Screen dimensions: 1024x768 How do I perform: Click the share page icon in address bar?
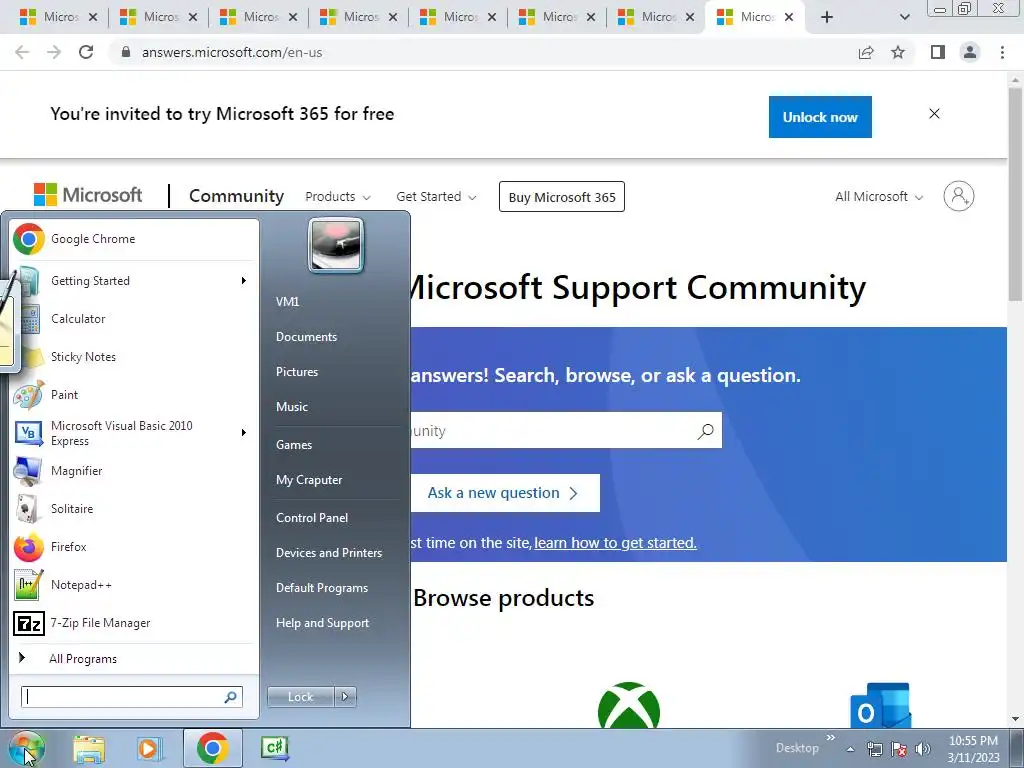coord(866,52)
